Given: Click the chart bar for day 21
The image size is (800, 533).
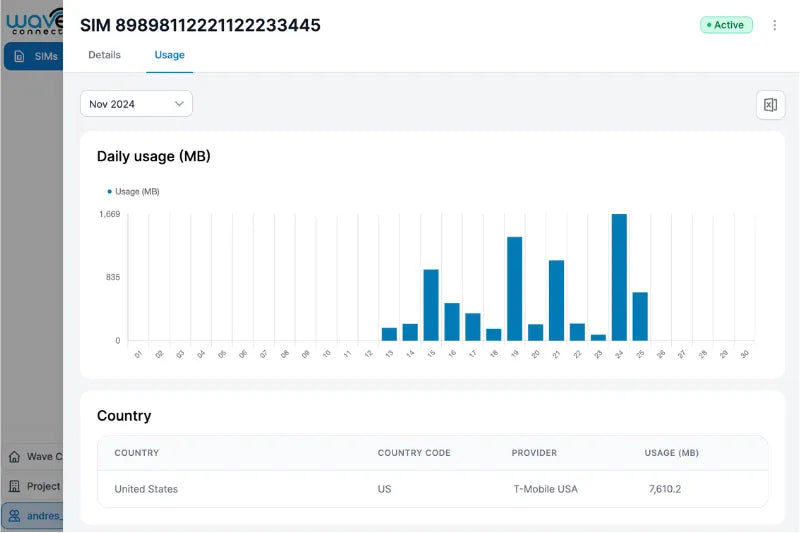Looking at the screenshot, I should (557, 300).
